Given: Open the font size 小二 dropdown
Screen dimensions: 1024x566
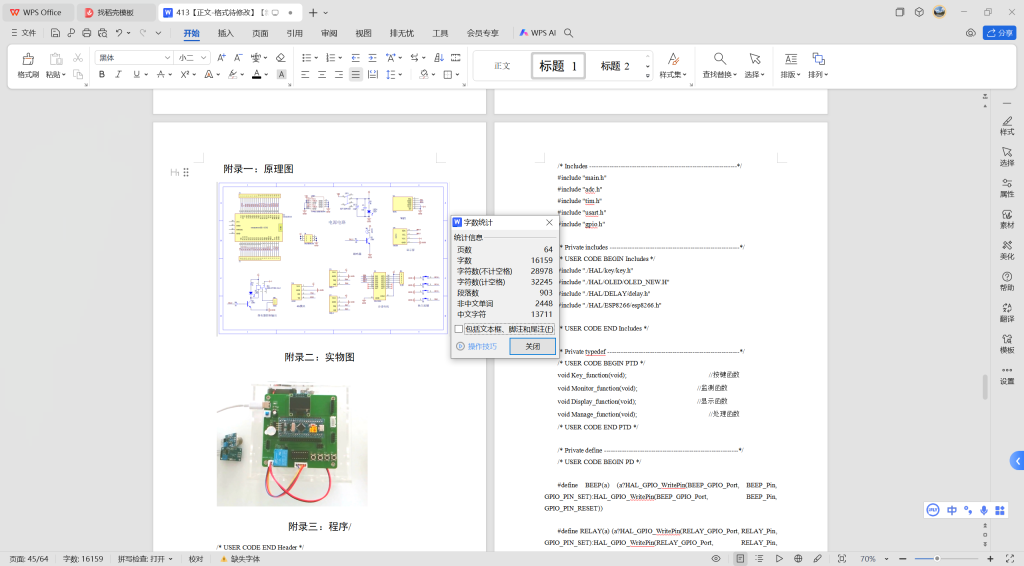Looking at the screenshot, I should 203,57.
